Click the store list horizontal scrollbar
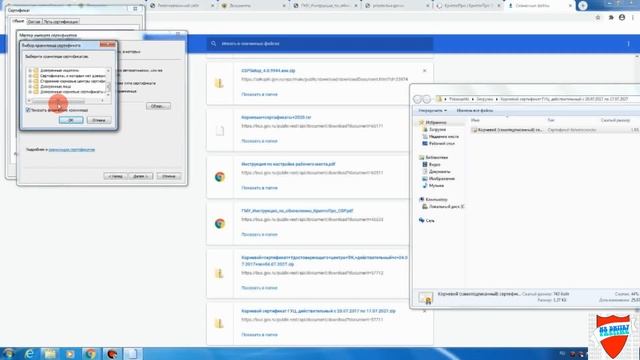Viewport: 640px width, 360px height. (x=65, y=100)
